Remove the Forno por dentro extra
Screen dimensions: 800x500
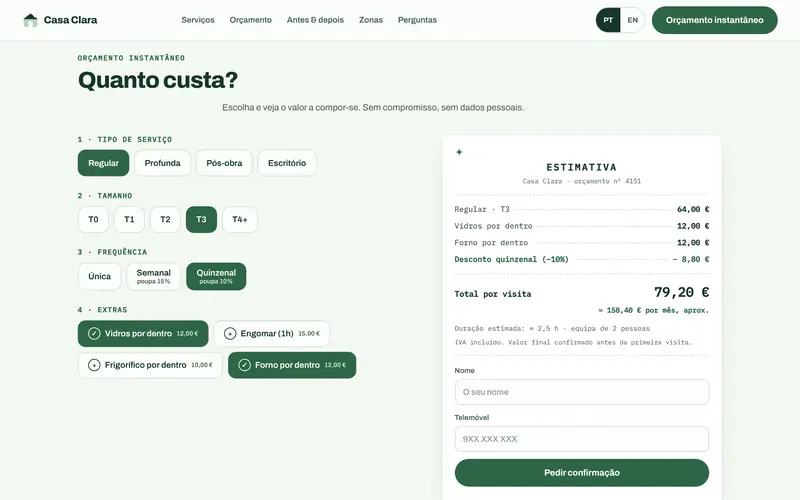coord(292,365)
